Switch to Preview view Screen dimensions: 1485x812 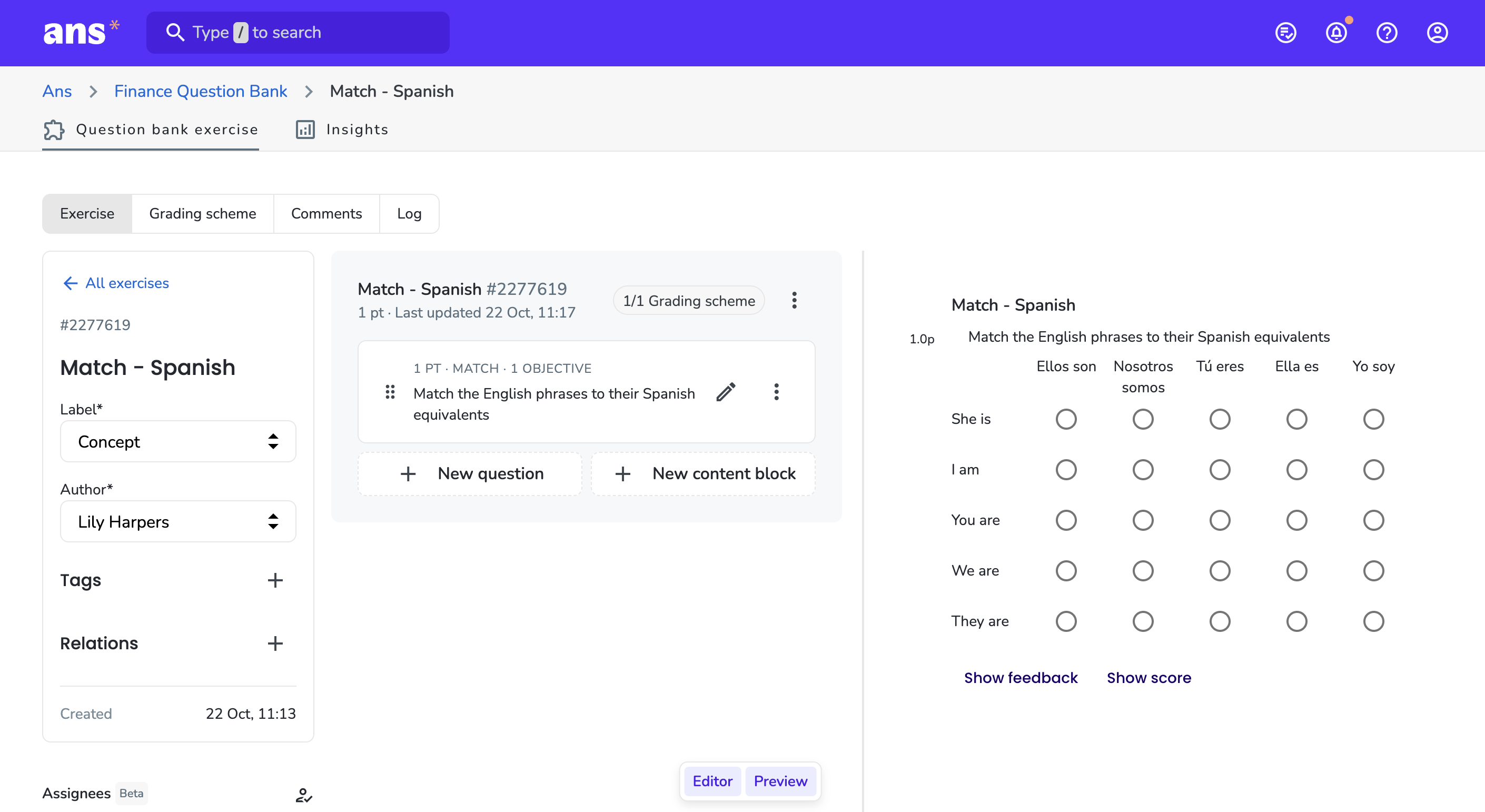coord(780,781)
